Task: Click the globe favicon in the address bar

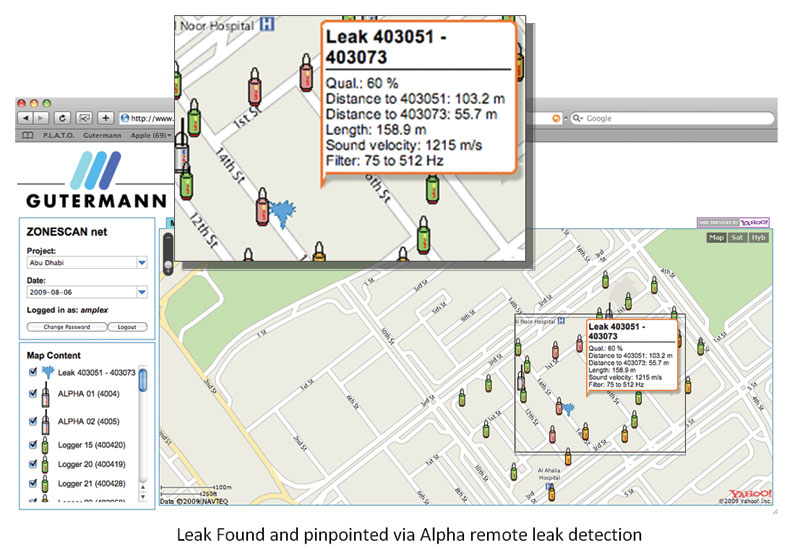Action: [125, 118]
